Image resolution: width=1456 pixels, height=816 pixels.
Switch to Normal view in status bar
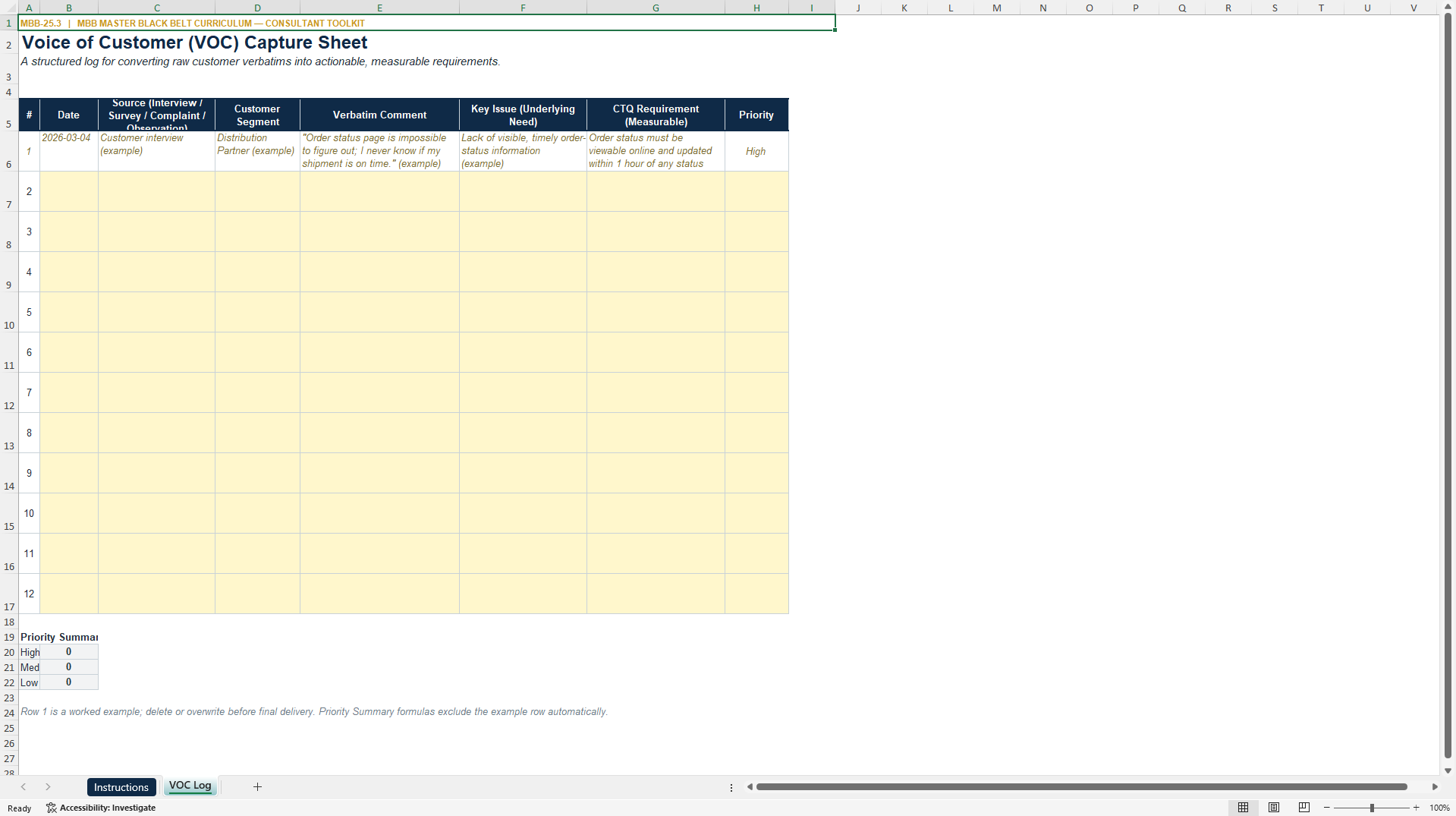pos(1243,808)
